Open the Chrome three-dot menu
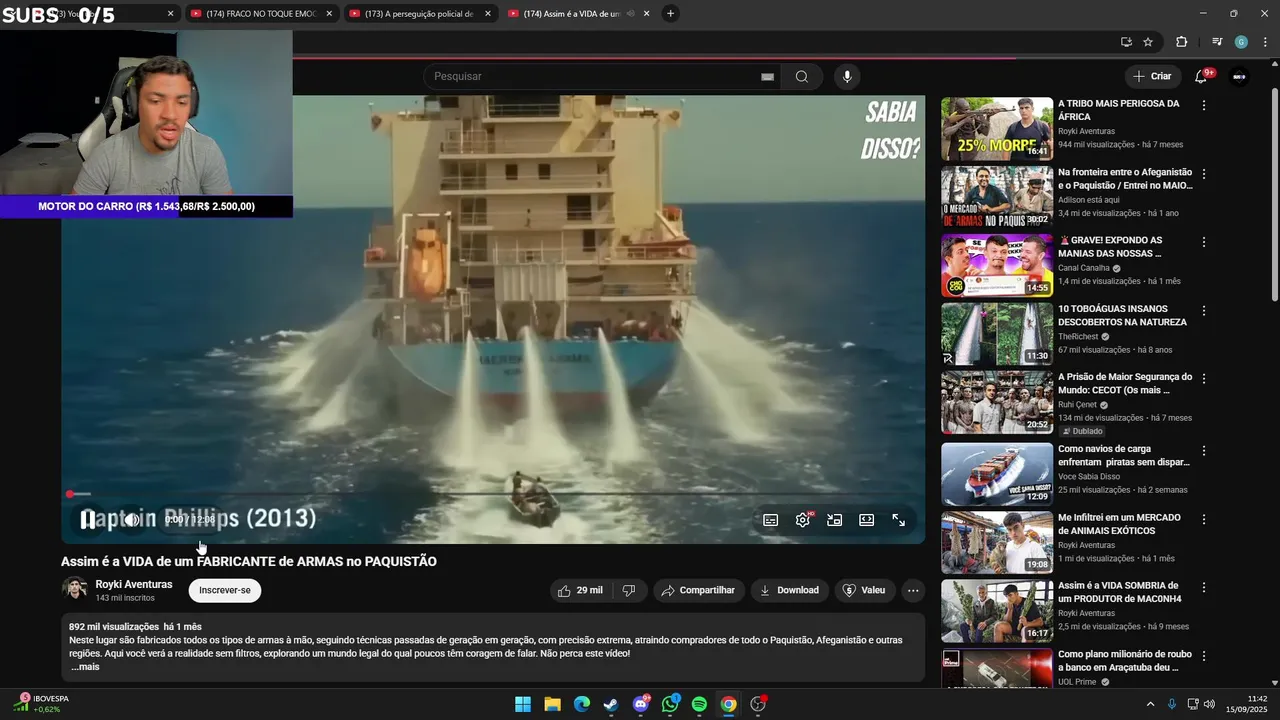 point(1265,42)
